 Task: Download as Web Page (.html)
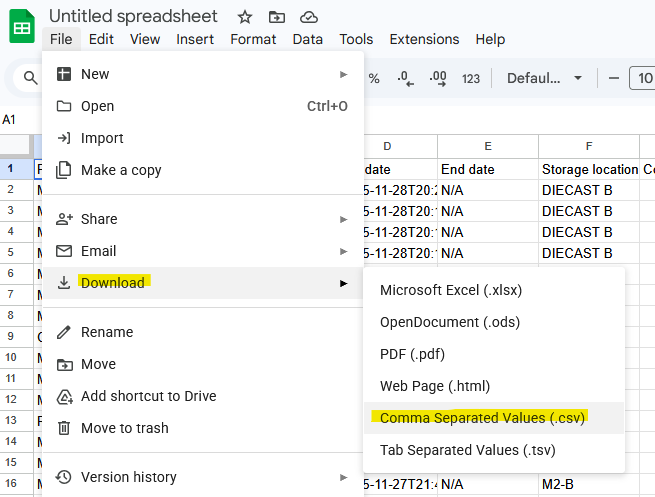pyautogui.click(x=494, y=386)
